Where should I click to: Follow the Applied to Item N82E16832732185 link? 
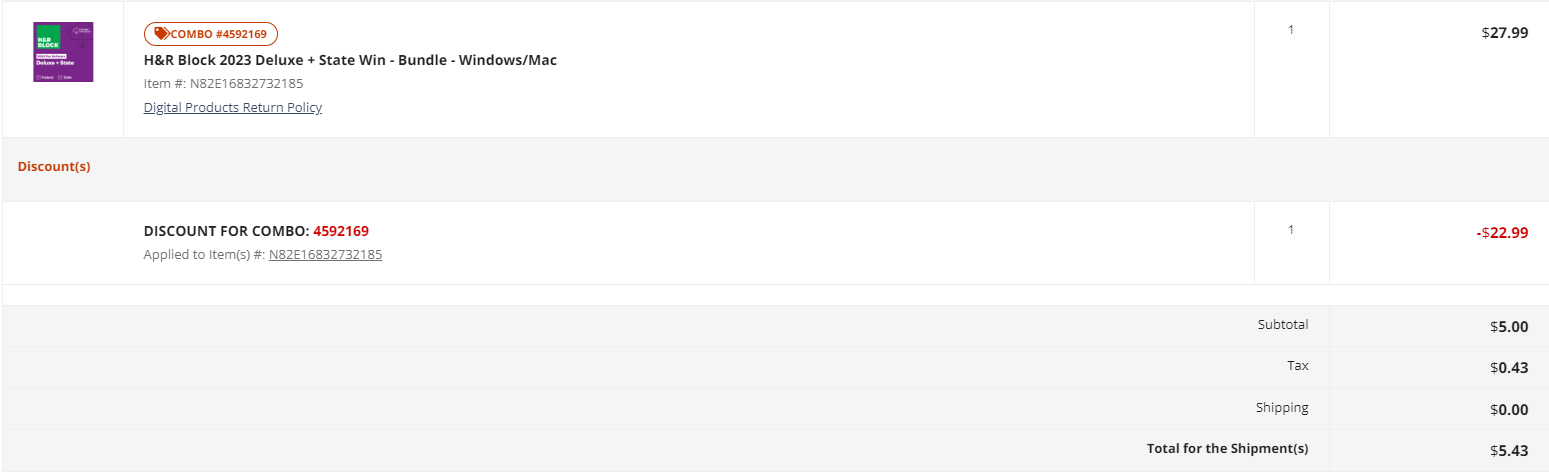coord(325,254)
